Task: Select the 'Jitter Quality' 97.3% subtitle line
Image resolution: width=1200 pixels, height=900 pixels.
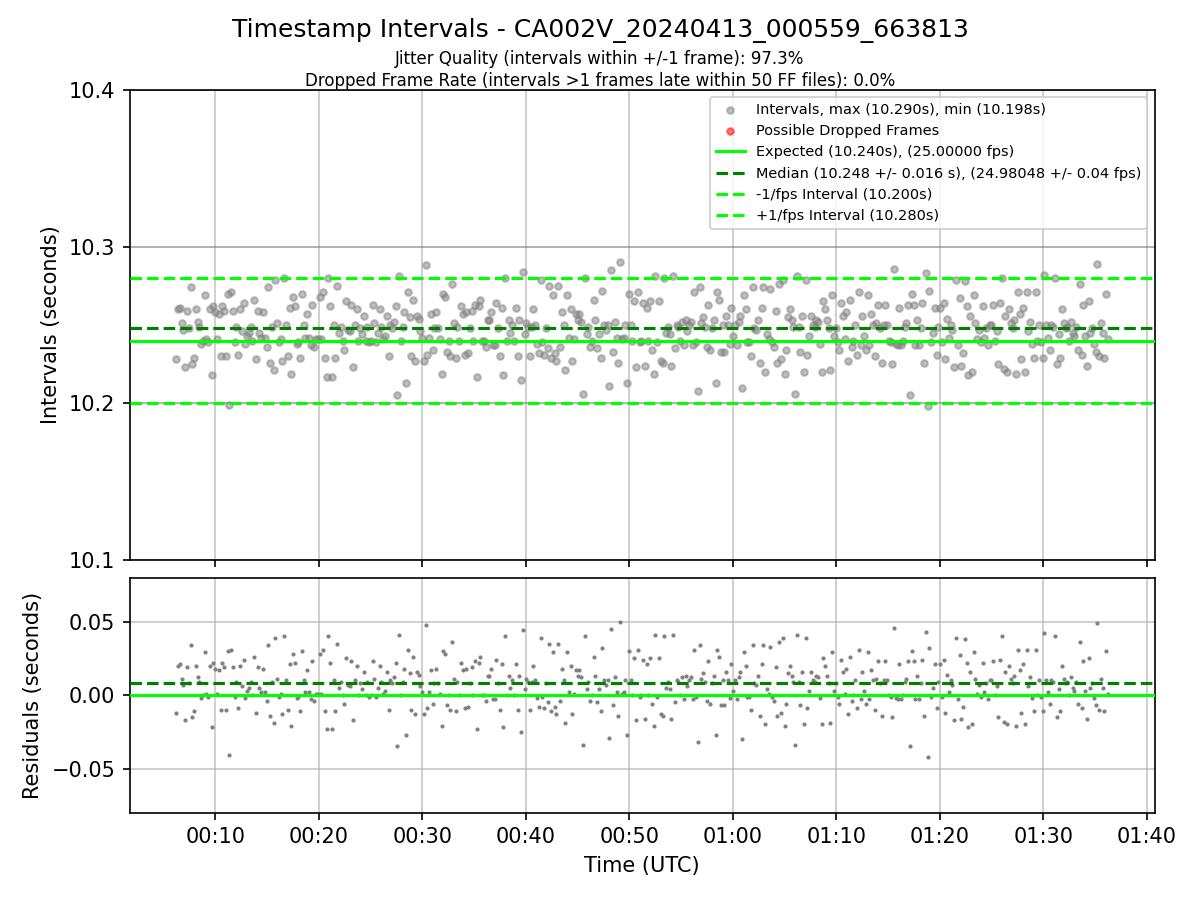Action: tap(599, 58)
